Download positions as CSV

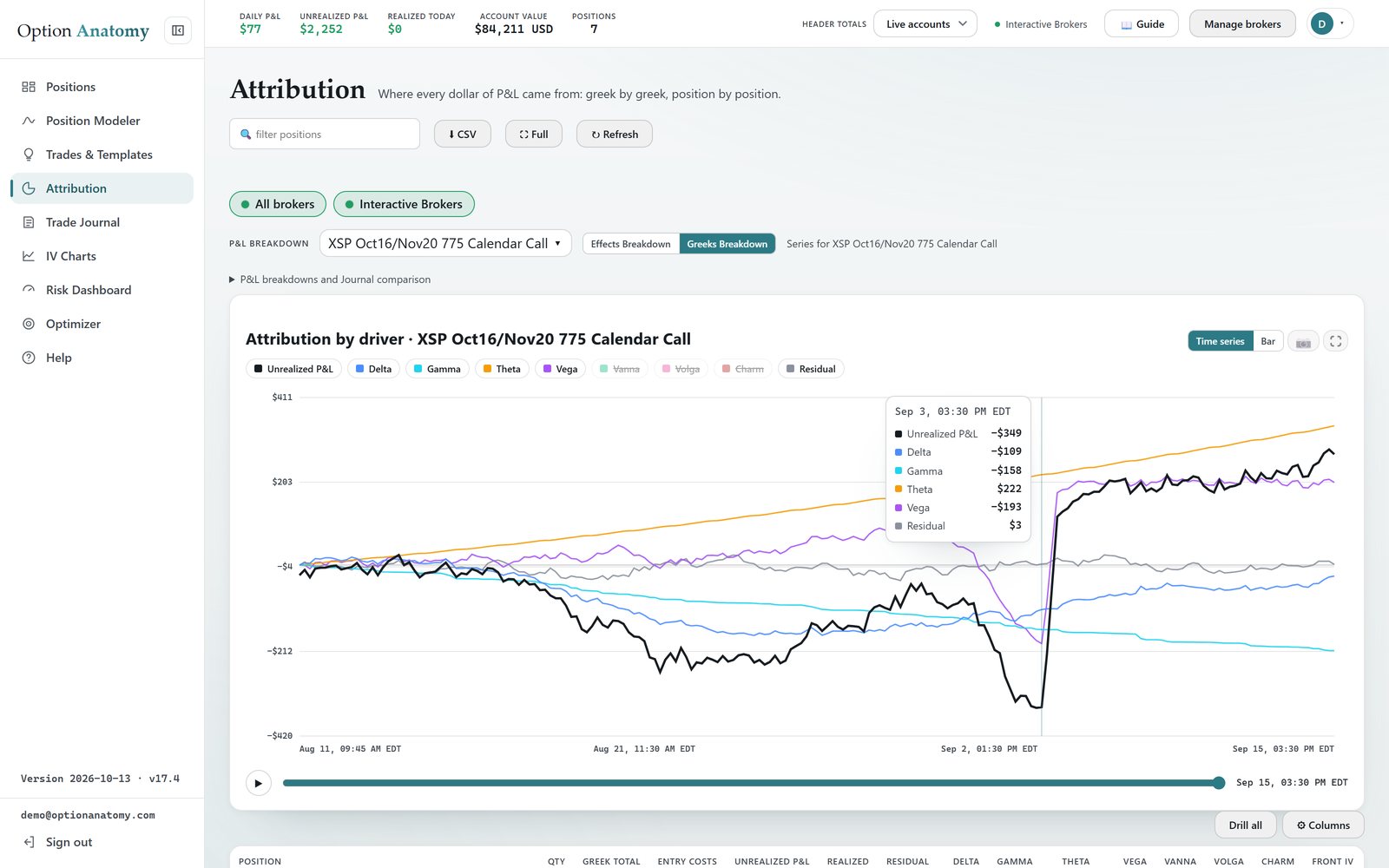[463, 134]
